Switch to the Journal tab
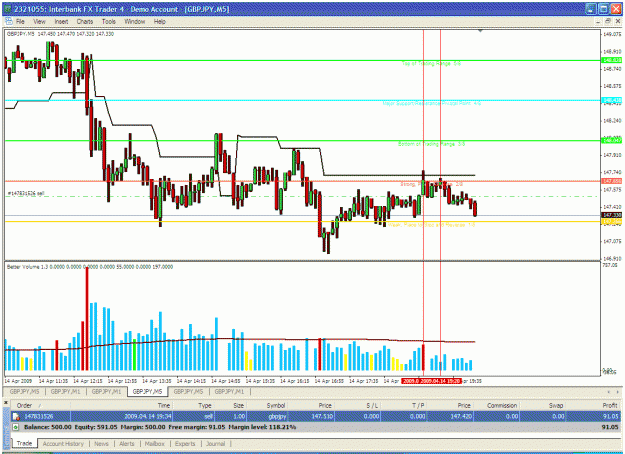 click(215, 444)
